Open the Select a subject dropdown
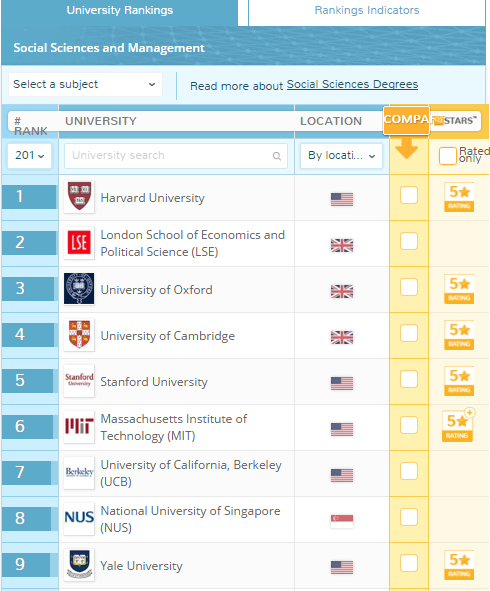The image size is (490, 591). [86, 84]
